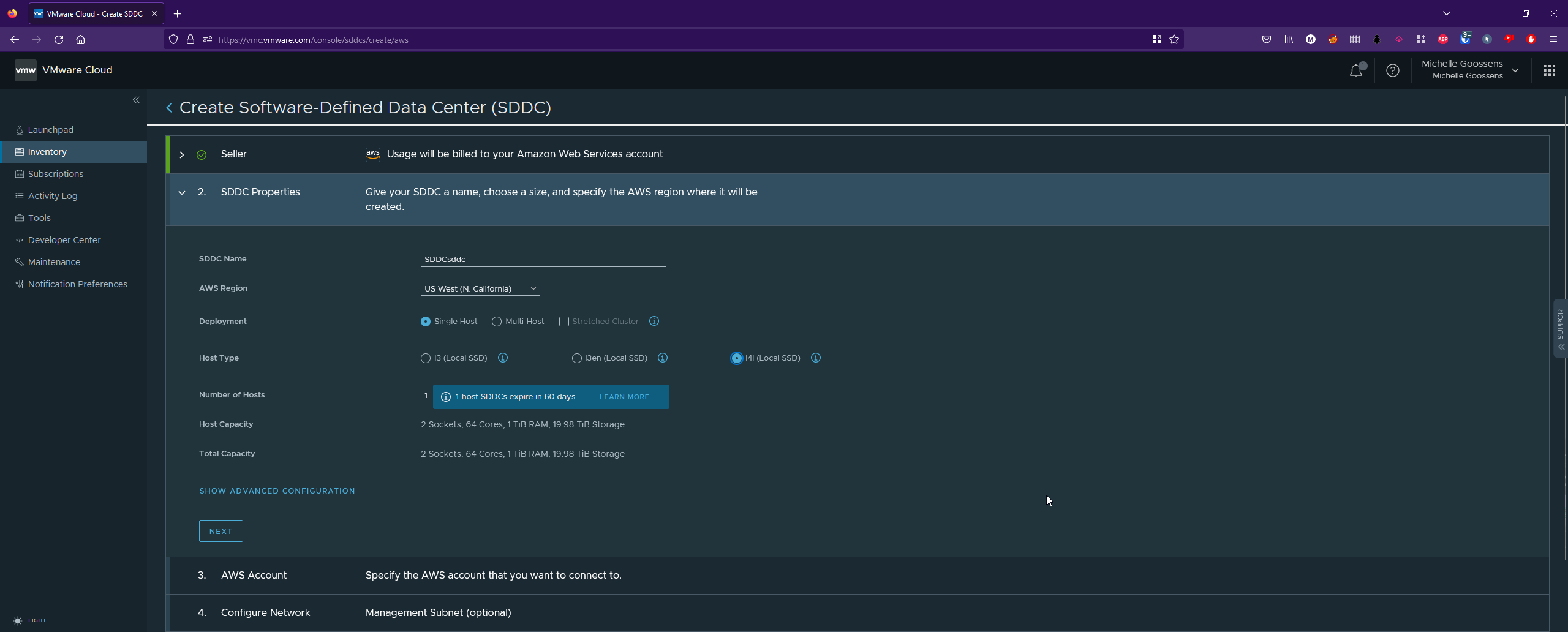
Task: Open the AWS Region dropdown
Action: pyautogui.click(x=480, y=288)
